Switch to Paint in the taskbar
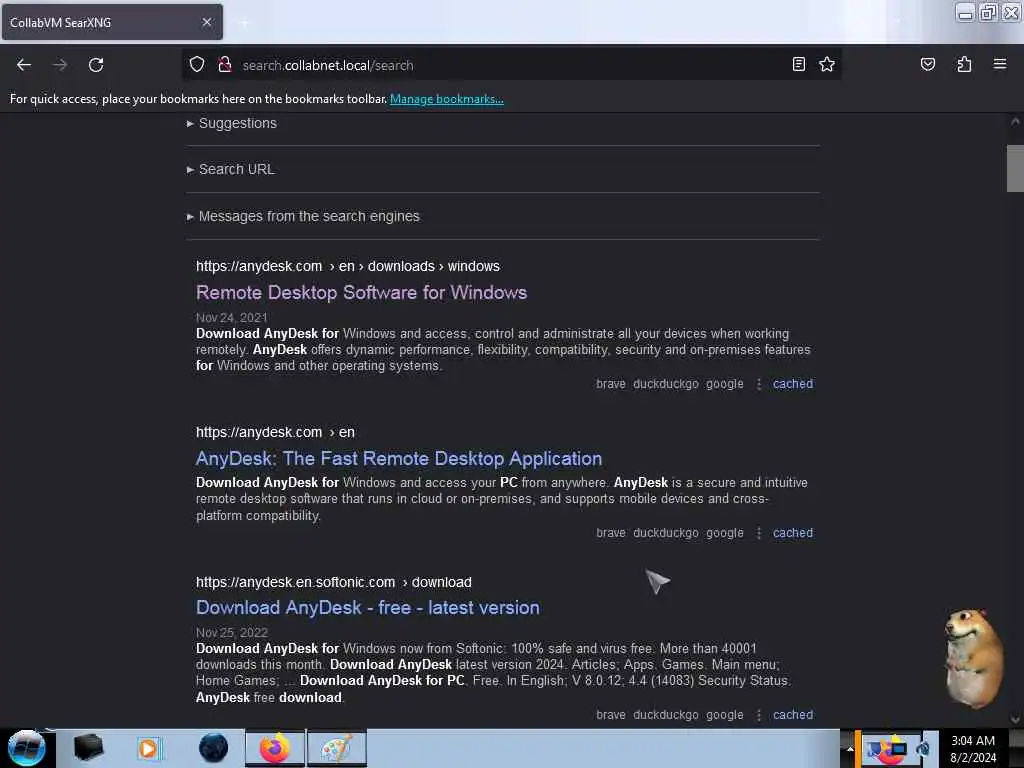This screenshot has height=768, width=1024. click(x=336, y=748)
